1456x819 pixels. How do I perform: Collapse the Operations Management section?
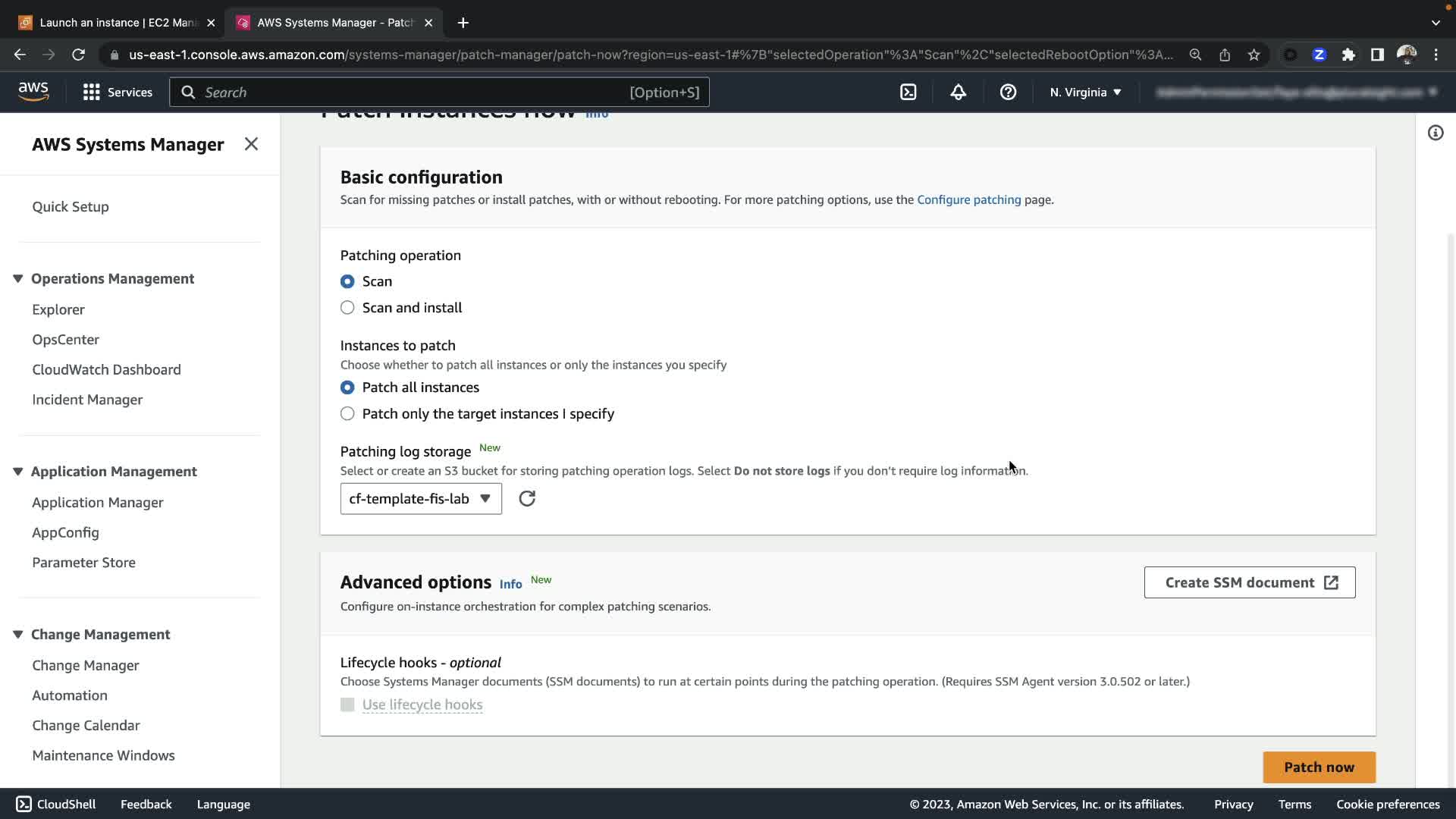click(x=18, y=278)
